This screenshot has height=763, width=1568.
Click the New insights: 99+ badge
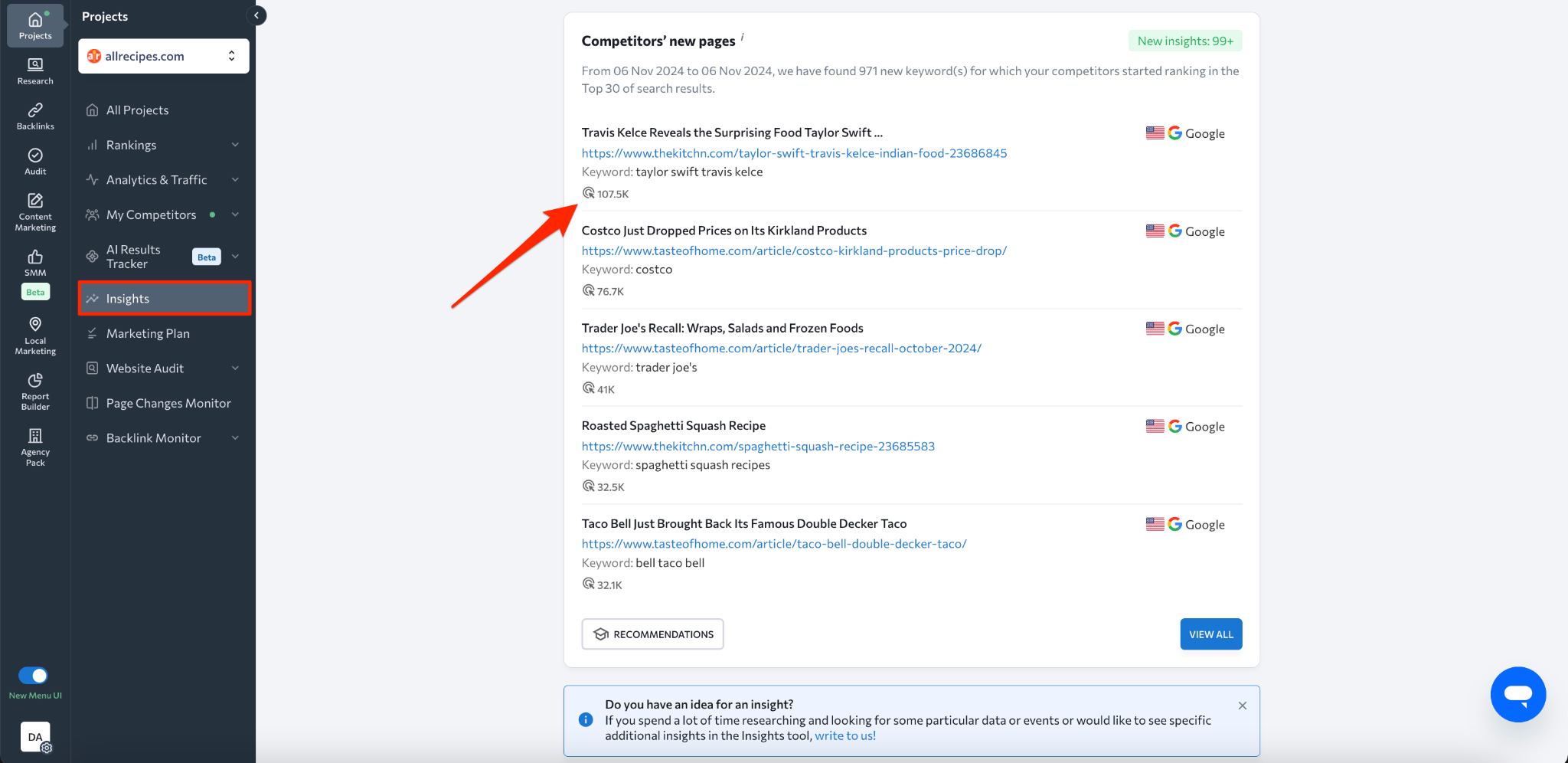[1185, 41]
